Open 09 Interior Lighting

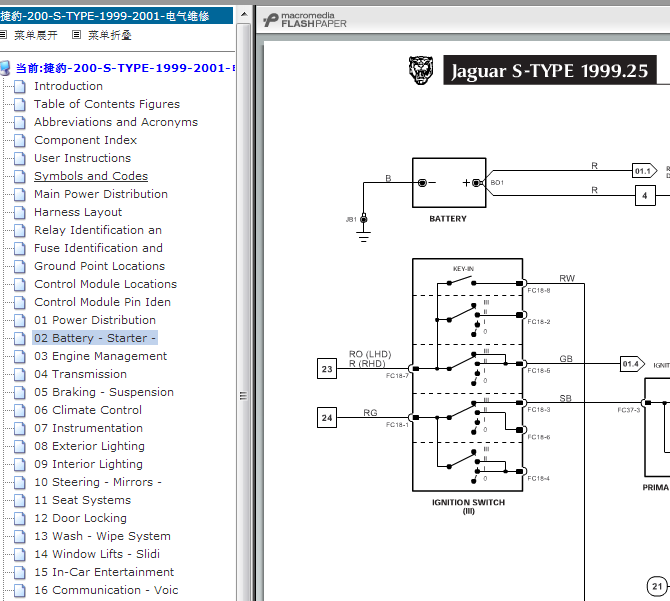click(88, 464)
